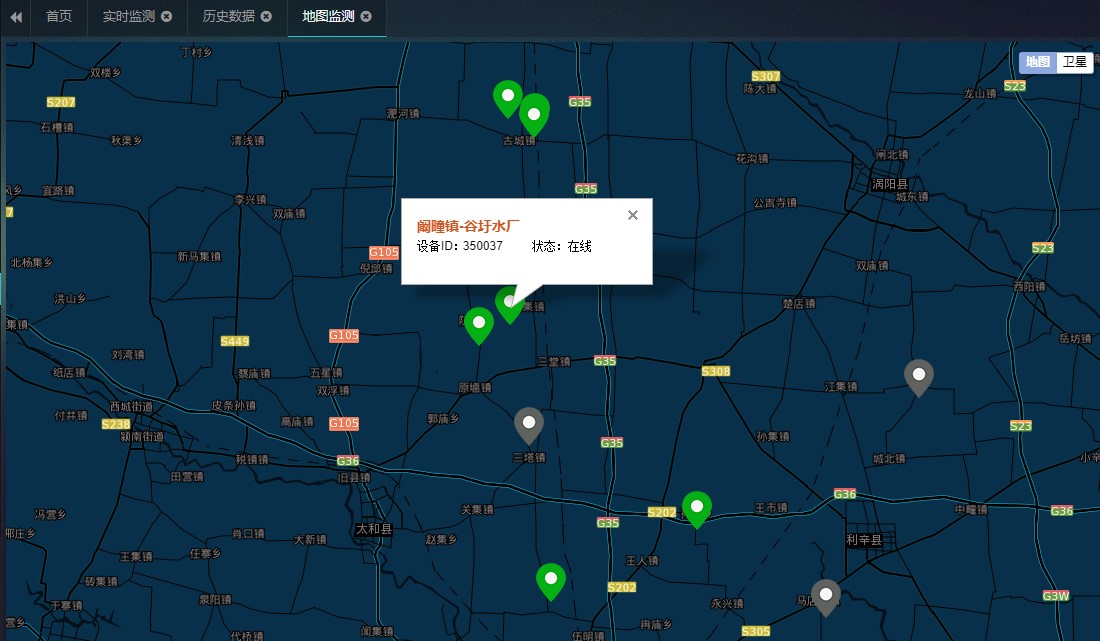Click the gray marker near 马店镇
The image size is (1100, 641).
(826, 596)
